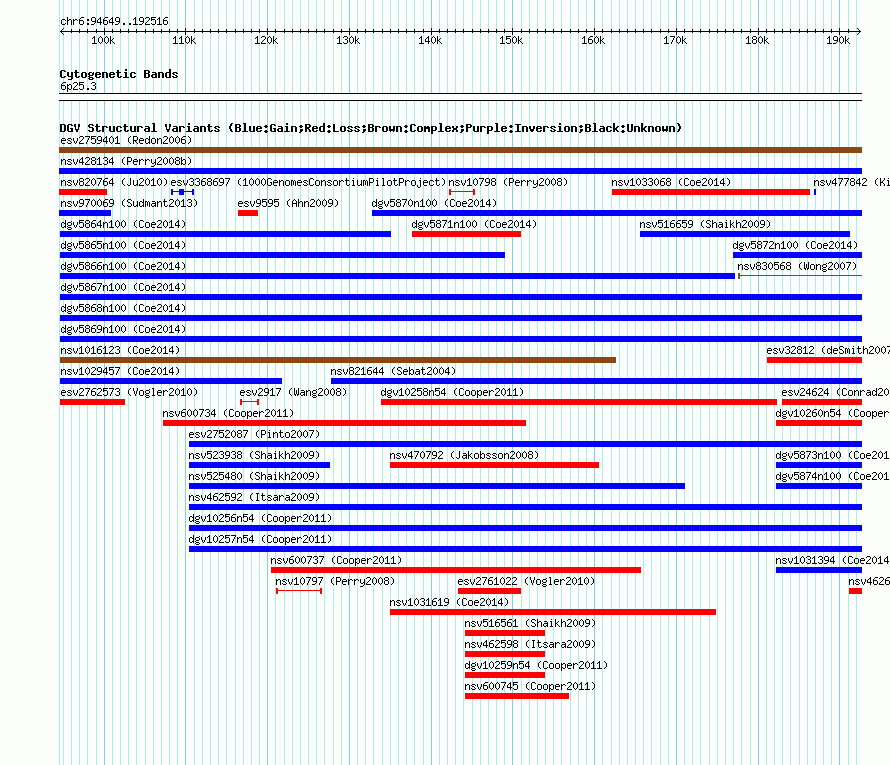Open nsv1016123 (Coe2014) variant label

coord(120,350)
